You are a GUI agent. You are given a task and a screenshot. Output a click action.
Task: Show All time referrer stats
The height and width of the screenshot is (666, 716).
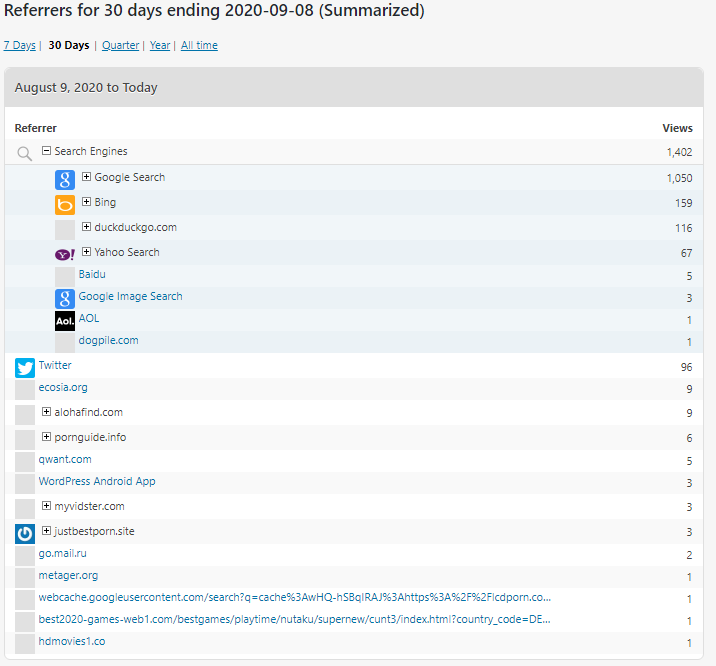[199, 46]
